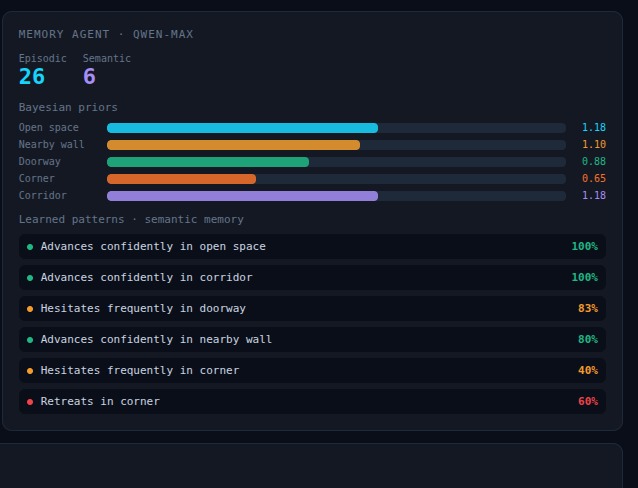Image resolution: width=638 pixels, height=488 pixels.
Task: Click 'Learned patterns · semantic memory' heading
Action: [x=131, y=219]
